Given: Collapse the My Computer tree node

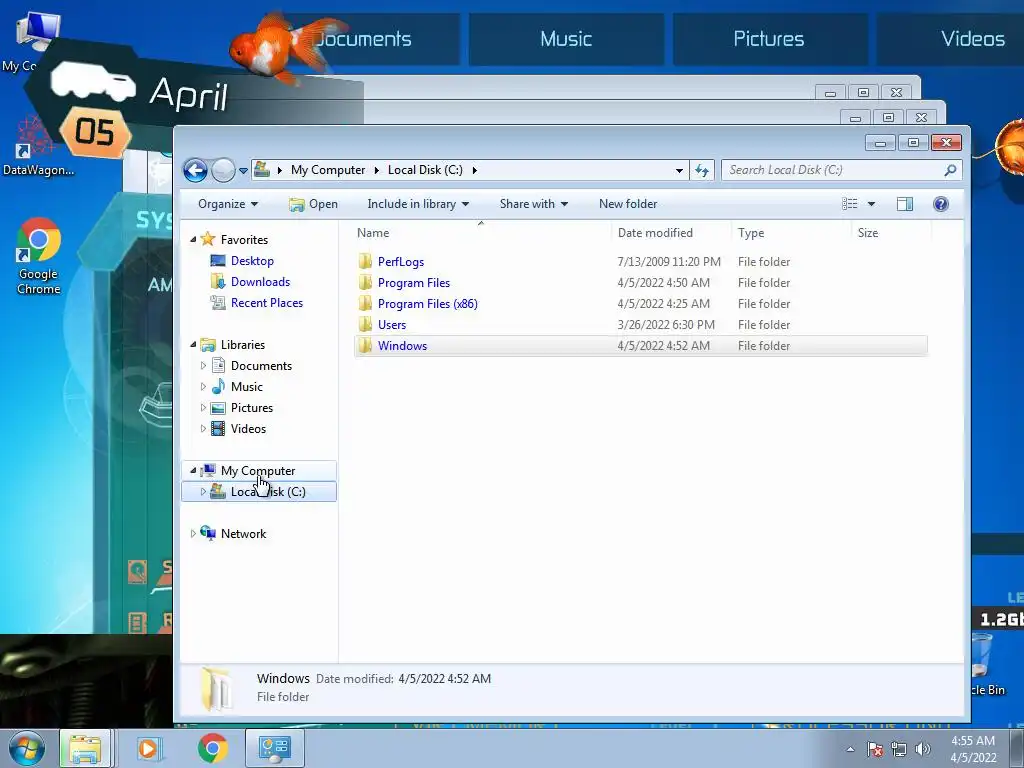Looking at the screenshot, I should (193, 470).
